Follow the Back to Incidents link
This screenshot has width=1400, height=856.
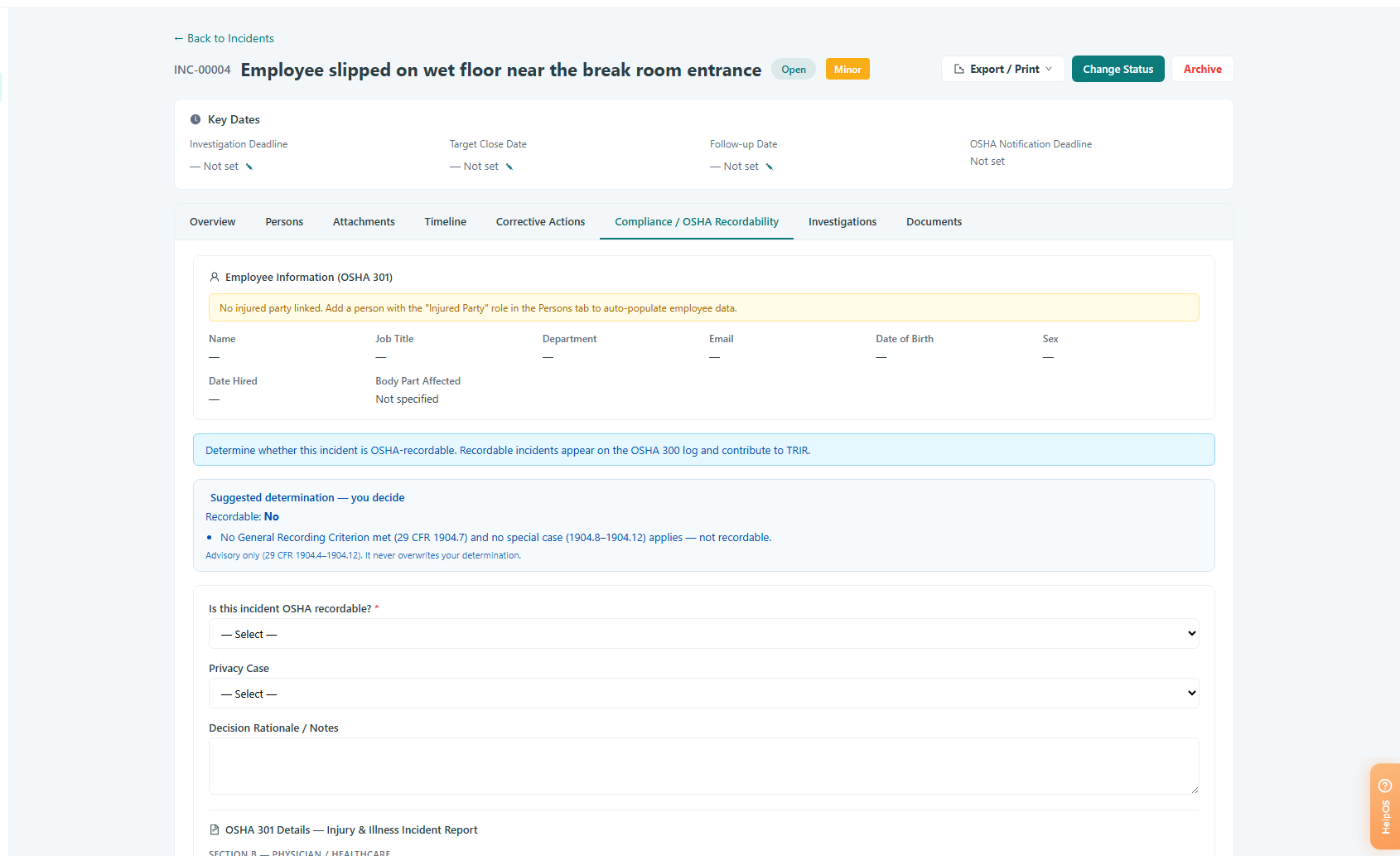pyautogui.click(x=224, y=38)
